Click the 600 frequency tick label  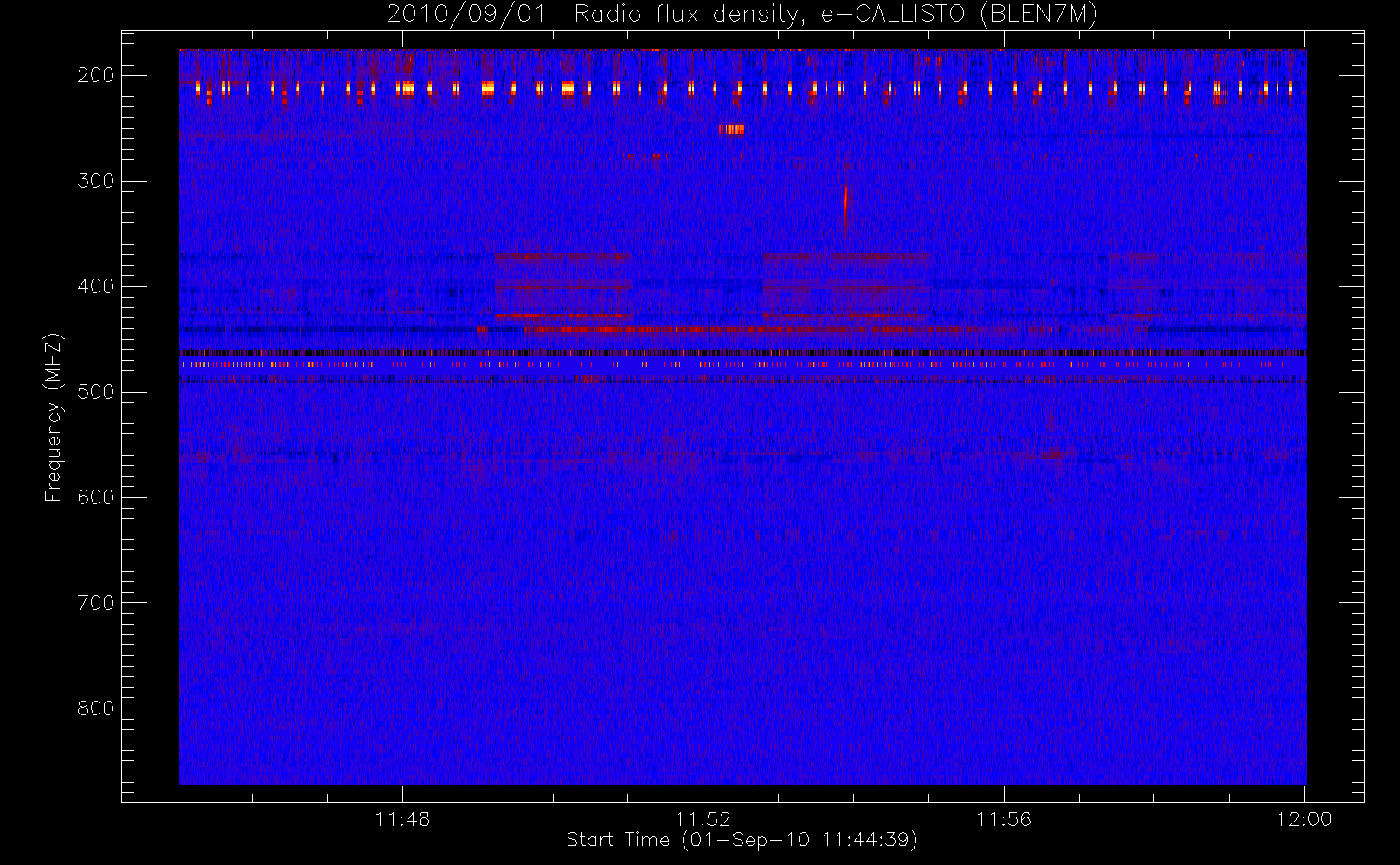tap(96, 497)
